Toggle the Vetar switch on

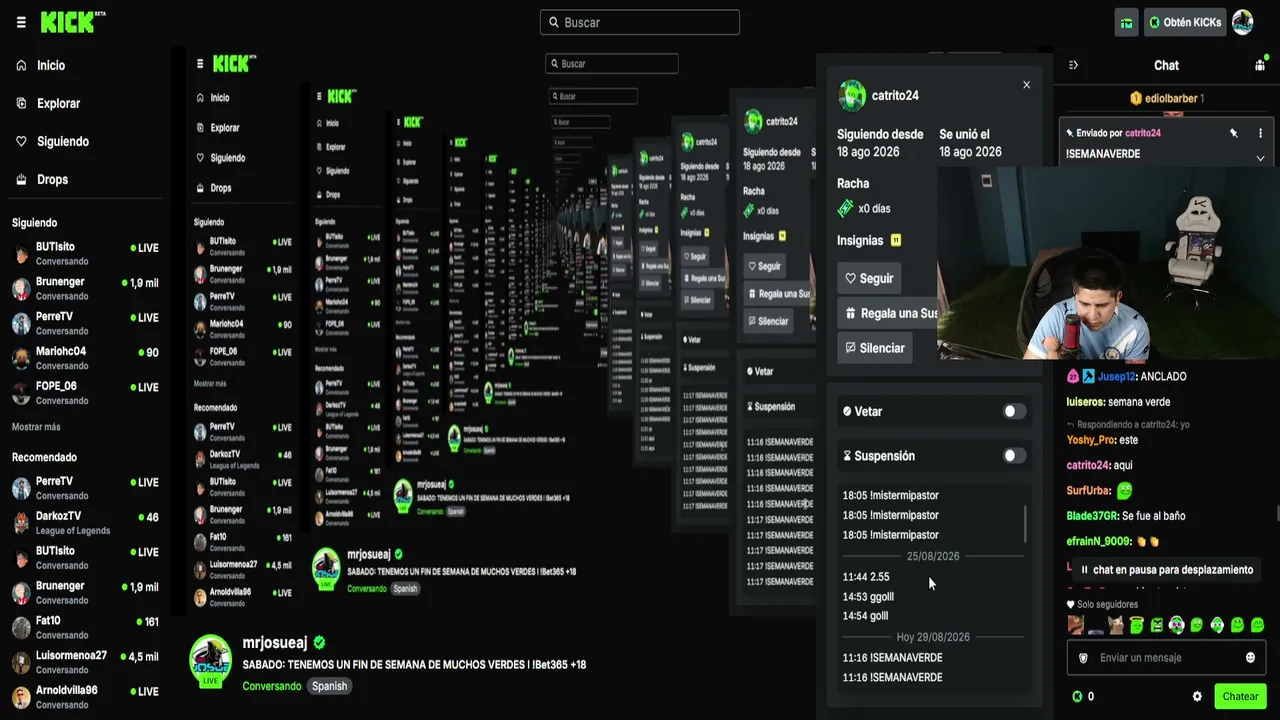(x=1014, y=411)
